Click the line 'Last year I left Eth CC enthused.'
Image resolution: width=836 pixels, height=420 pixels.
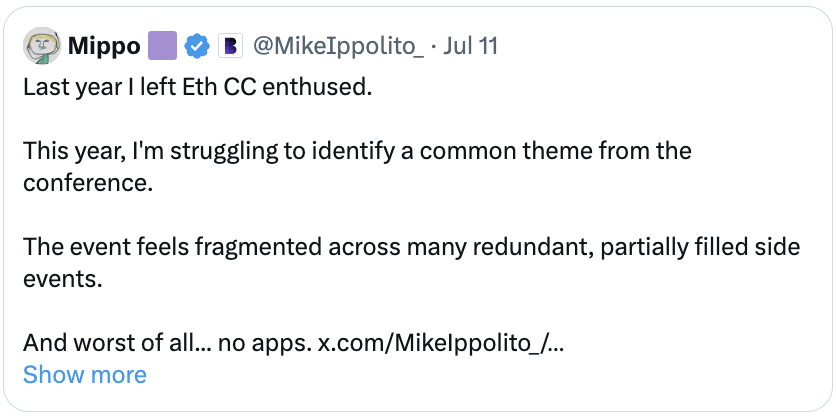pyautogui.click(x=197, y=87)
